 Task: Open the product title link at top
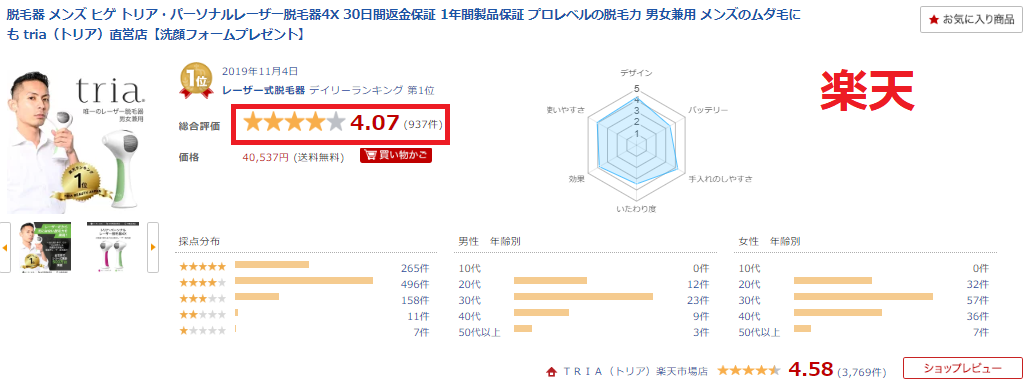click(x=403, y=24)
